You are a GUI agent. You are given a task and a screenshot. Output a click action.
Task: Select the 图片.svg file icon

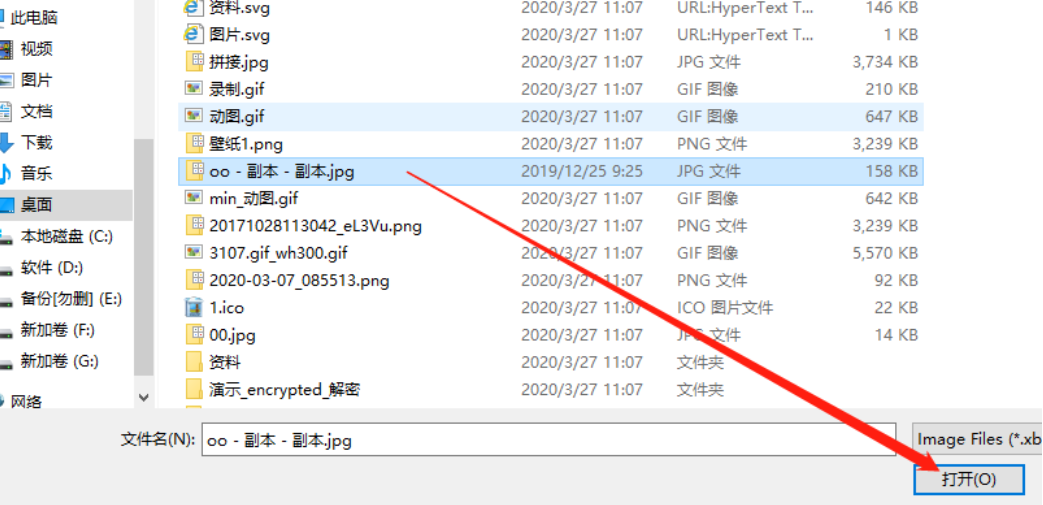[x=194, y=34]
